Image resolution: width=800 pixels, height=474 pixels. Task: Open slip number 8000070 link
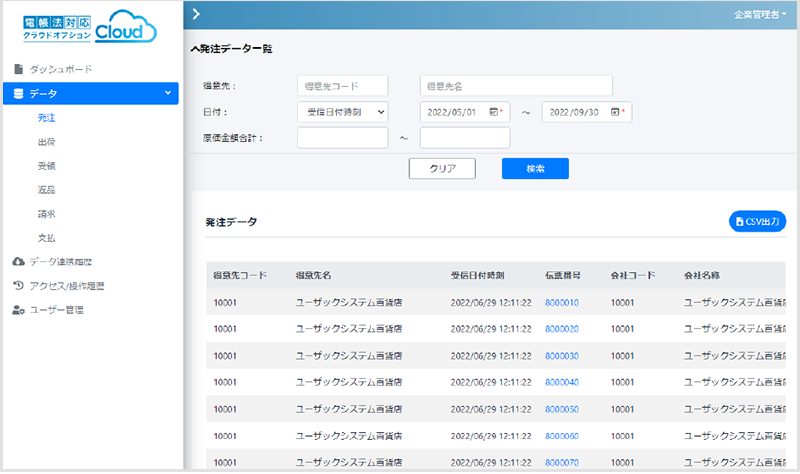(x=562, y=463)
